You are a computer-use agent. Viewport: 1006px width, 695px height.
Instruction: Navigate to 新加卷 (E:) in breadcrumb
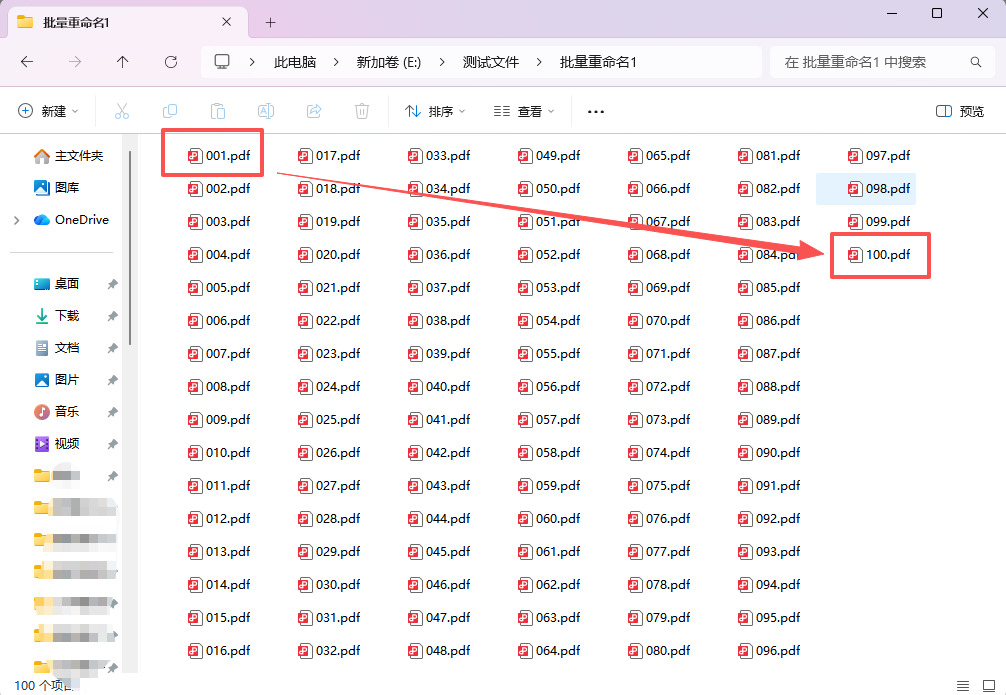(x=389, y=62)
